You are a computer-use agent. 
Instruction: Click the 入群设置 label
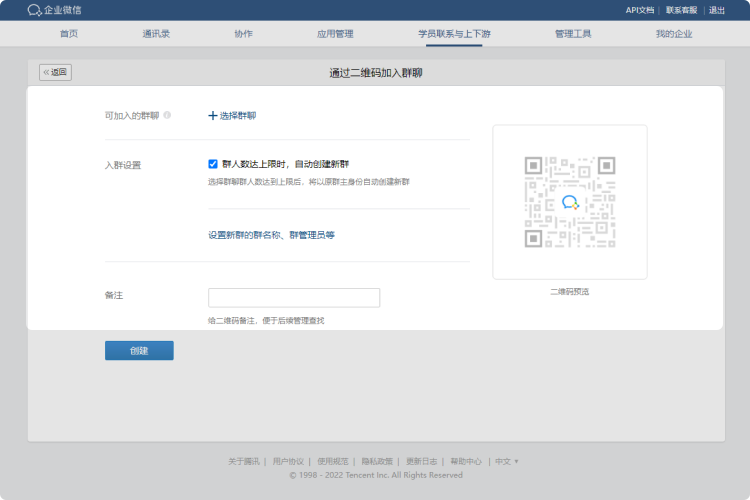[x=123, y=165]
